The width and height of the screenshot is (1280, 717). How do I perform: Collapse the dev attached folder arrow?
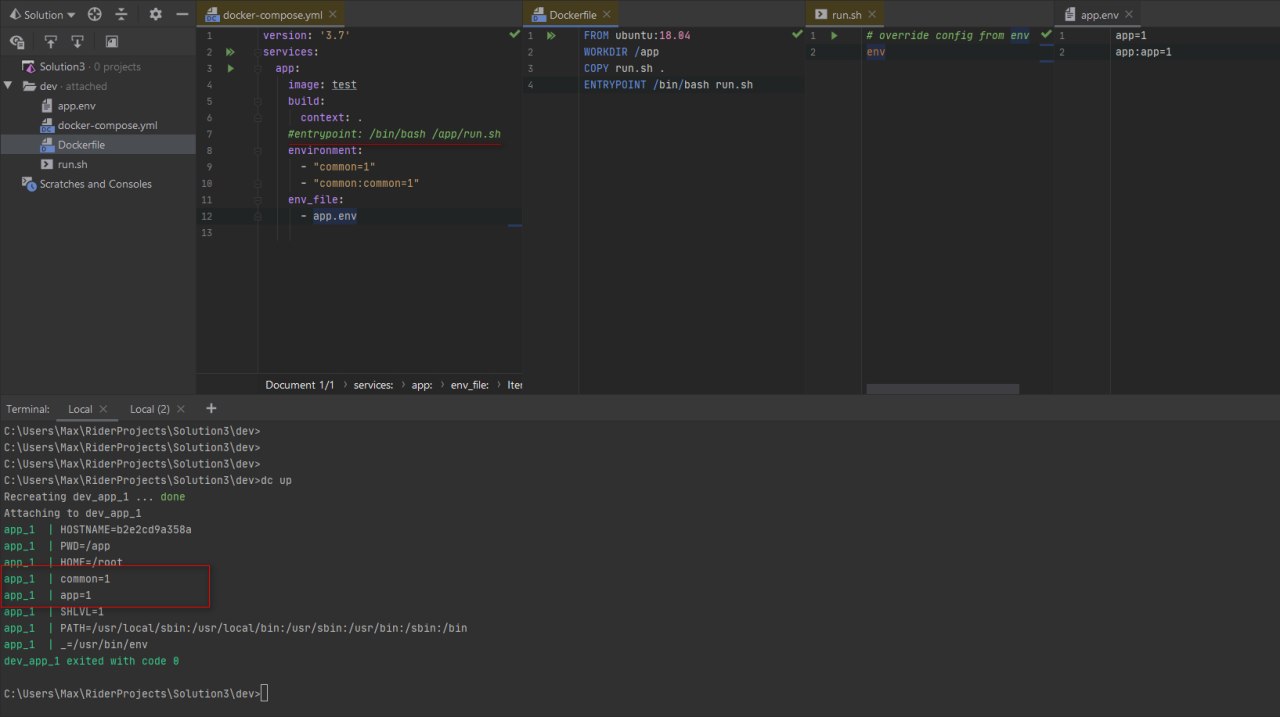(8, 86)
